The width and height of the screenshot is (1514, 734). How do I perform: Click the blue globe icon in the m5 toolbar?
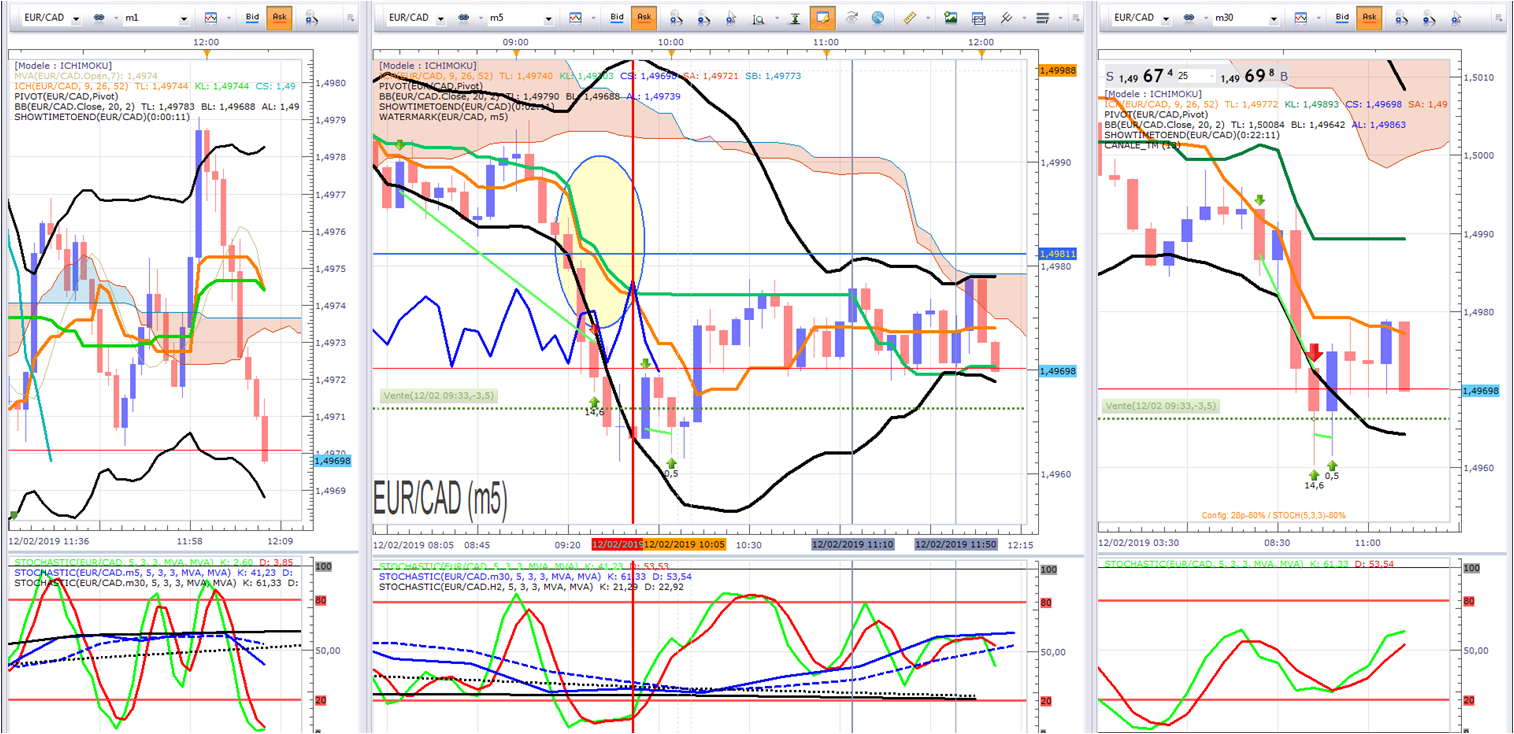tap(878, 18)
